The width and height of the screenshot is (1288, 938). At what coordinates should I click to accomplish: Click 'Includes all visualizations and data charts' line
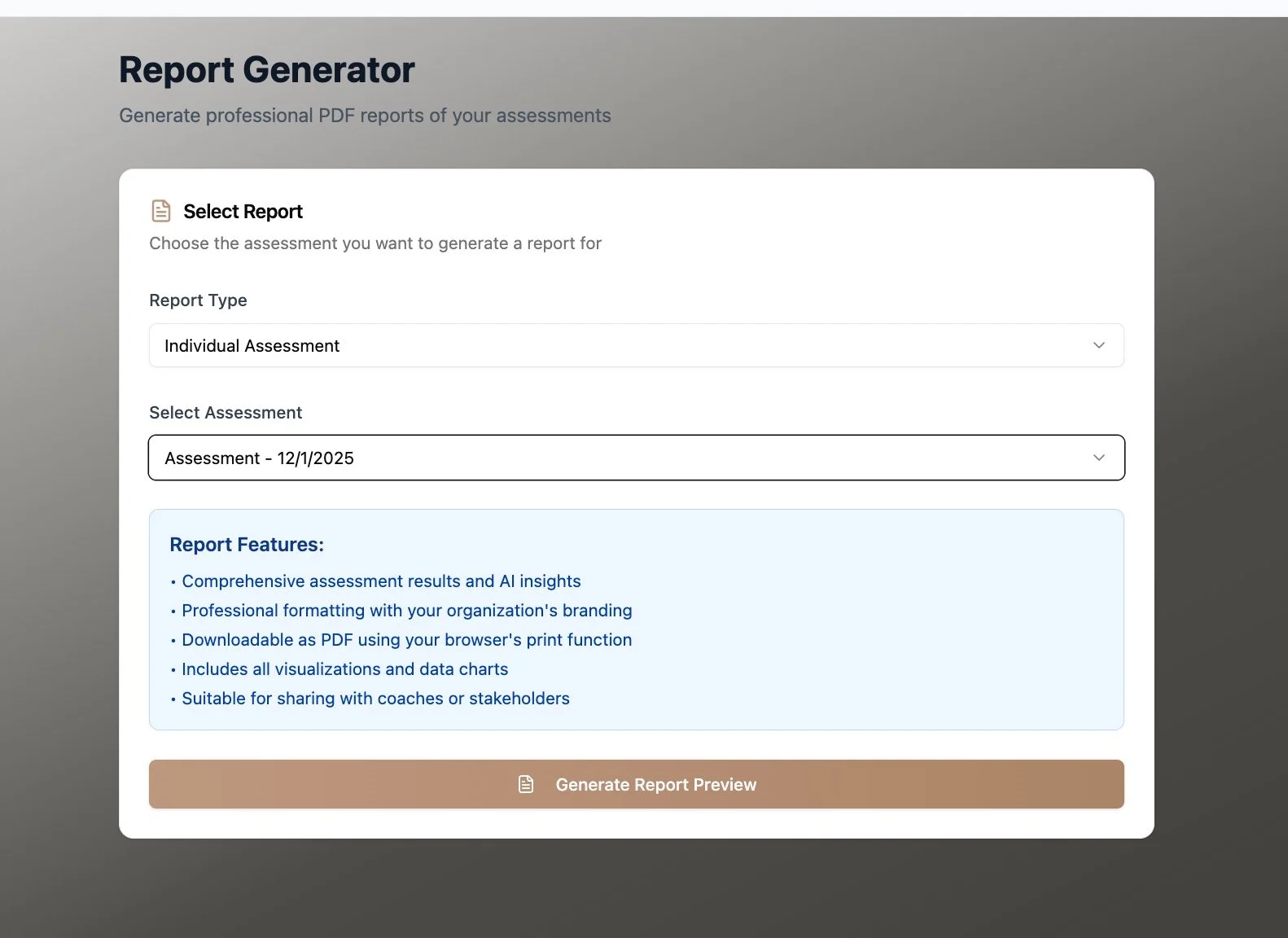pyautogui.click(x=340, y=669)
